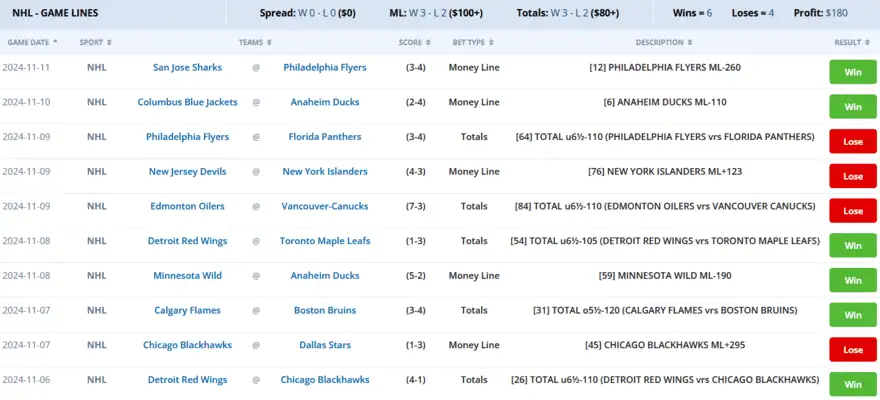Click Lose button for Oilers vrs Canucks total

pyautogui.click(x=853, y=211)
